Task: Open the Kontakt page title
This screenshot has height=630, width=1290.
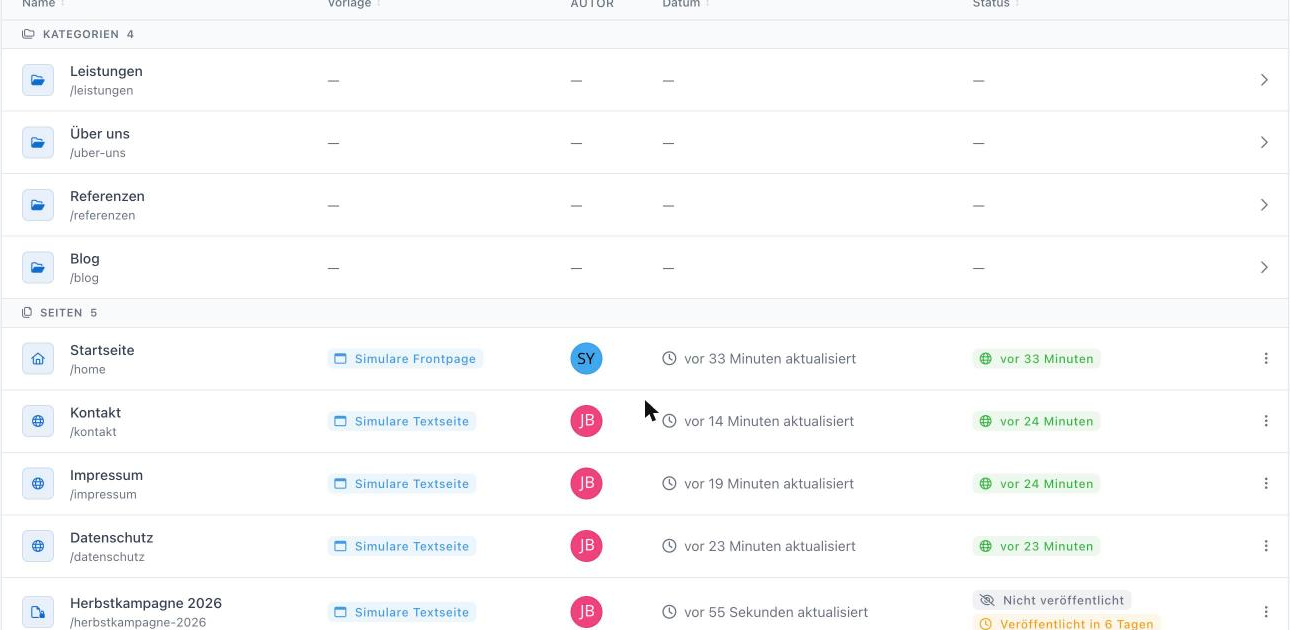Action: 95,412
